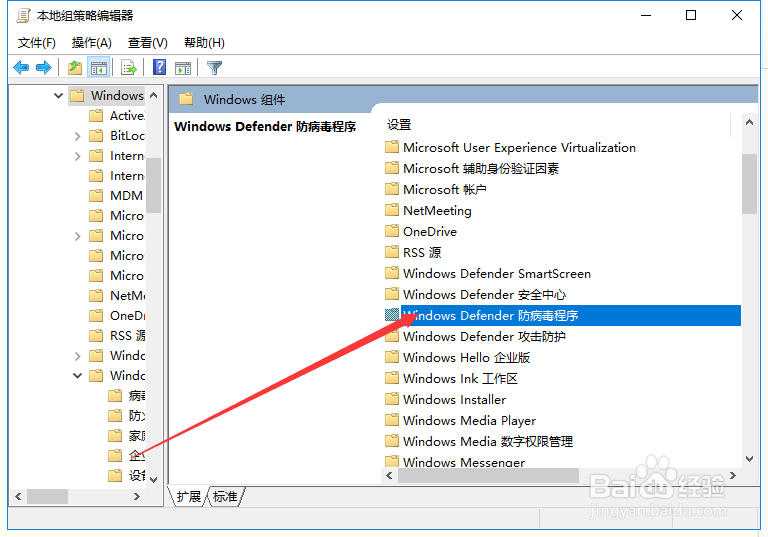
Task: Expand the Micro node below the first Micro
Action: [x=77, y=236]
